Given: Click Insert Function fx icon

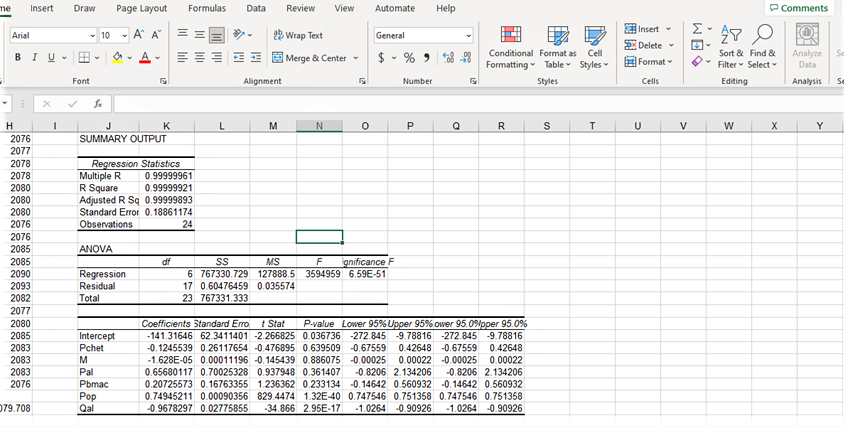Looking at the screenshot, I should tap(97, 104).
